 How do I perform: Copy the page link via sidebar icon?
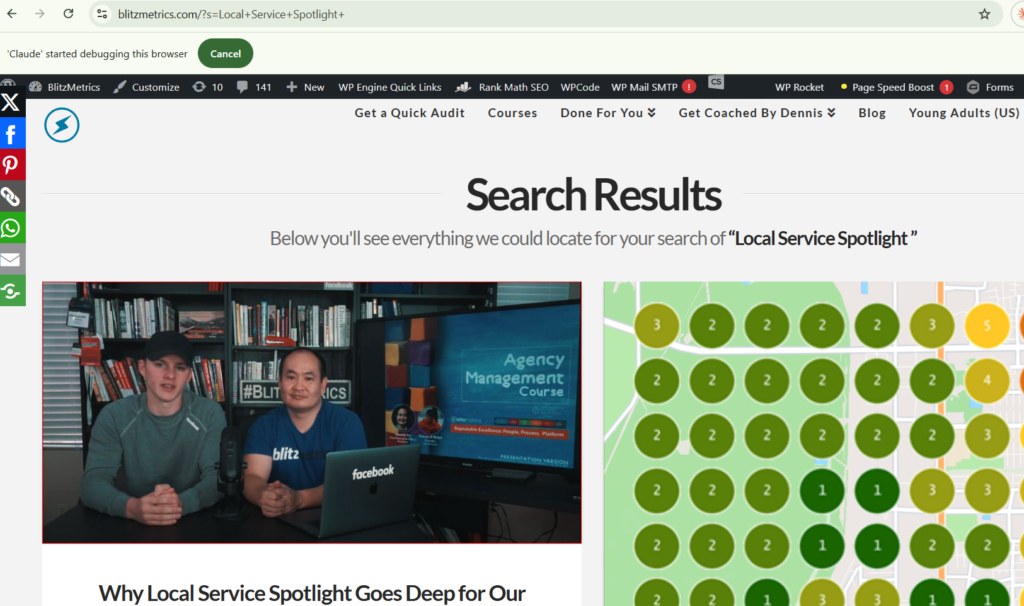[11, 196]
